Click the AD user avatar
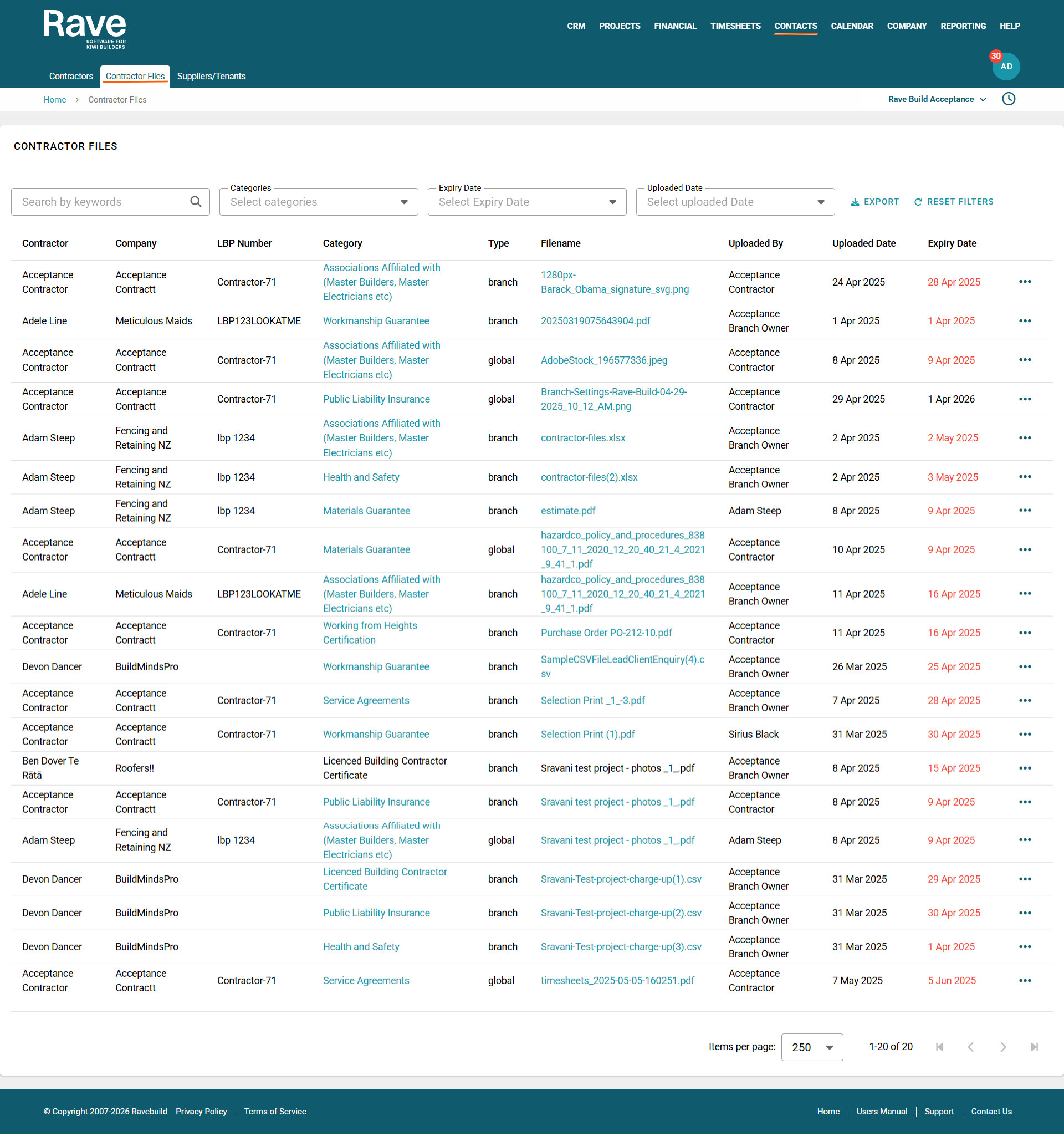This screenshot has width=1064, height=1136. click(x=1006, y=67)
